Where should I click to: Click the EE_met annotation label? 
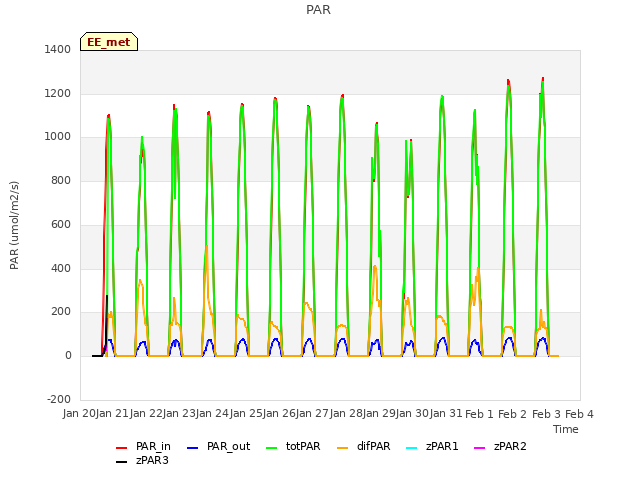[x=109, y=42]
